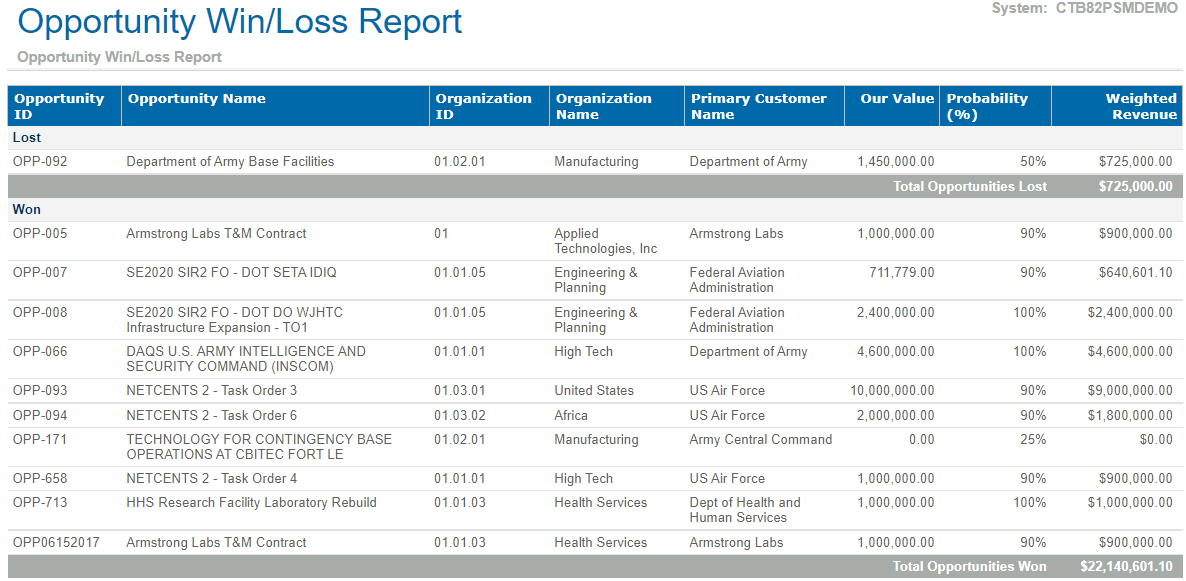Image resolution: width=1186 pixels, height=581 pixels.
Task: Click opportunity ID OPP06152017
Action: 56,543
